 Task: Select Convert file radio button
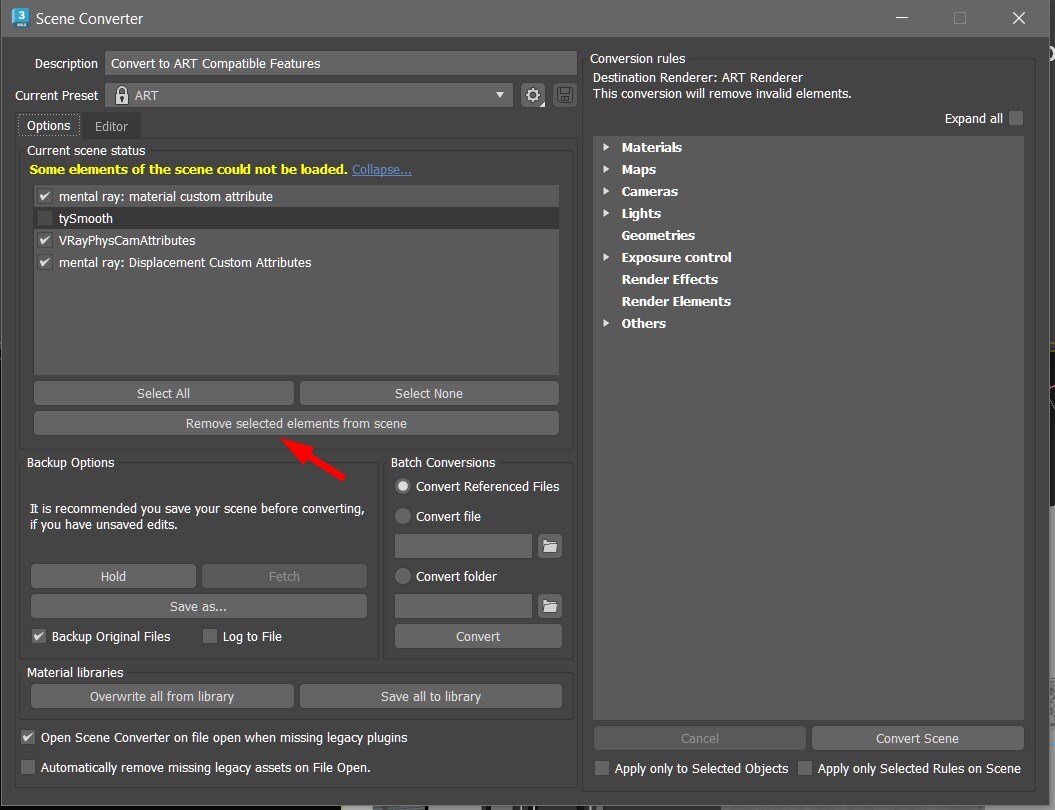click(x=402, y=516)
